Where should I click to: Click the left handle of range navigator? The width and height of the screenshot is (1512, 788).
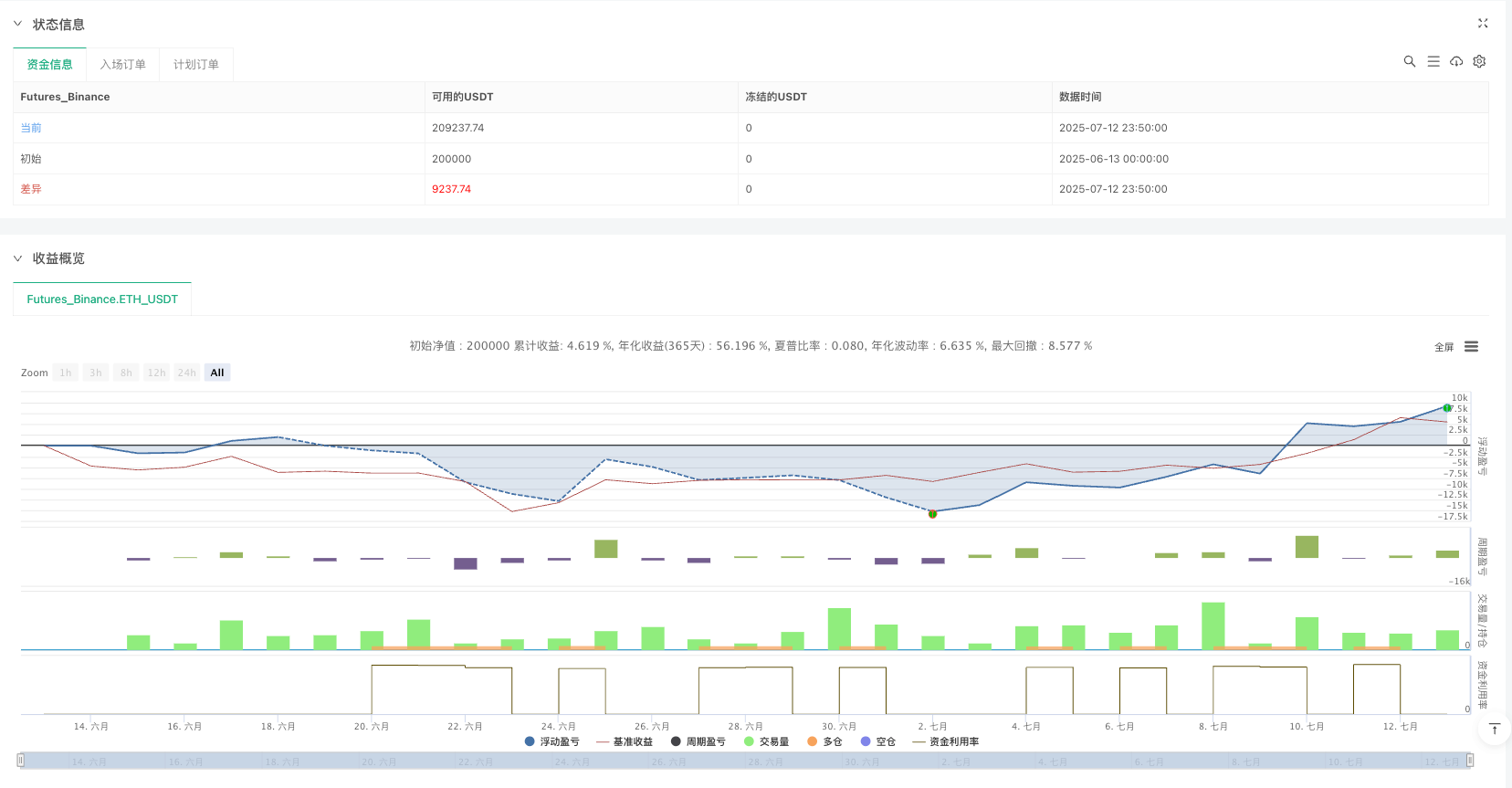click(x=20, y=760)
